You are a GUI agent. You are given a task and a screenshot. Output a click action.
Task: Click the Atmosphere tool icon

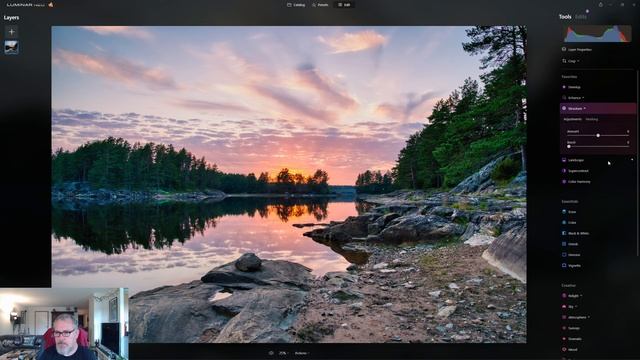564,317
